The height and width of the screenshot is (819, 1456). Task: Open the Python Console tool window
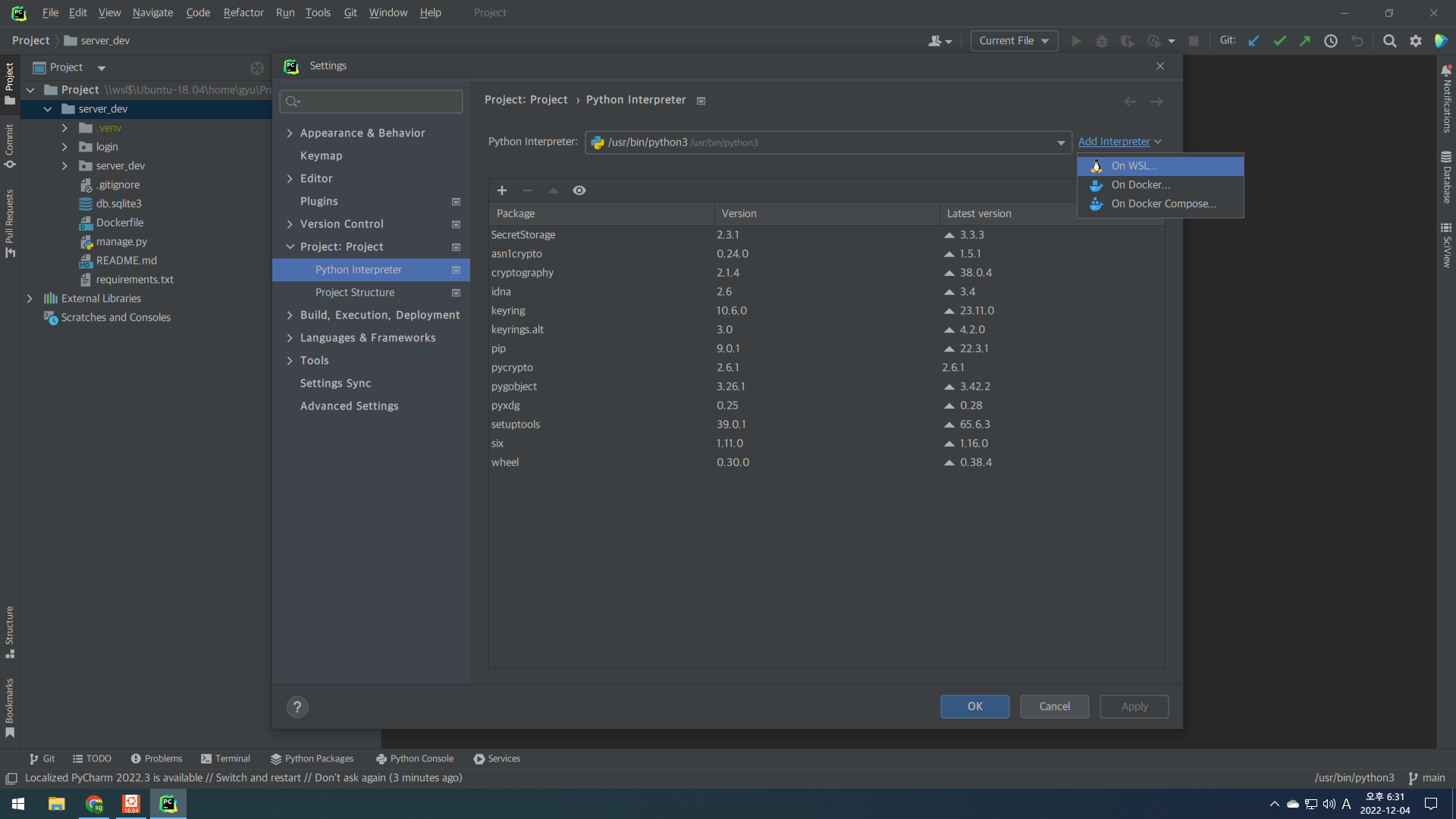click(415, 758)
